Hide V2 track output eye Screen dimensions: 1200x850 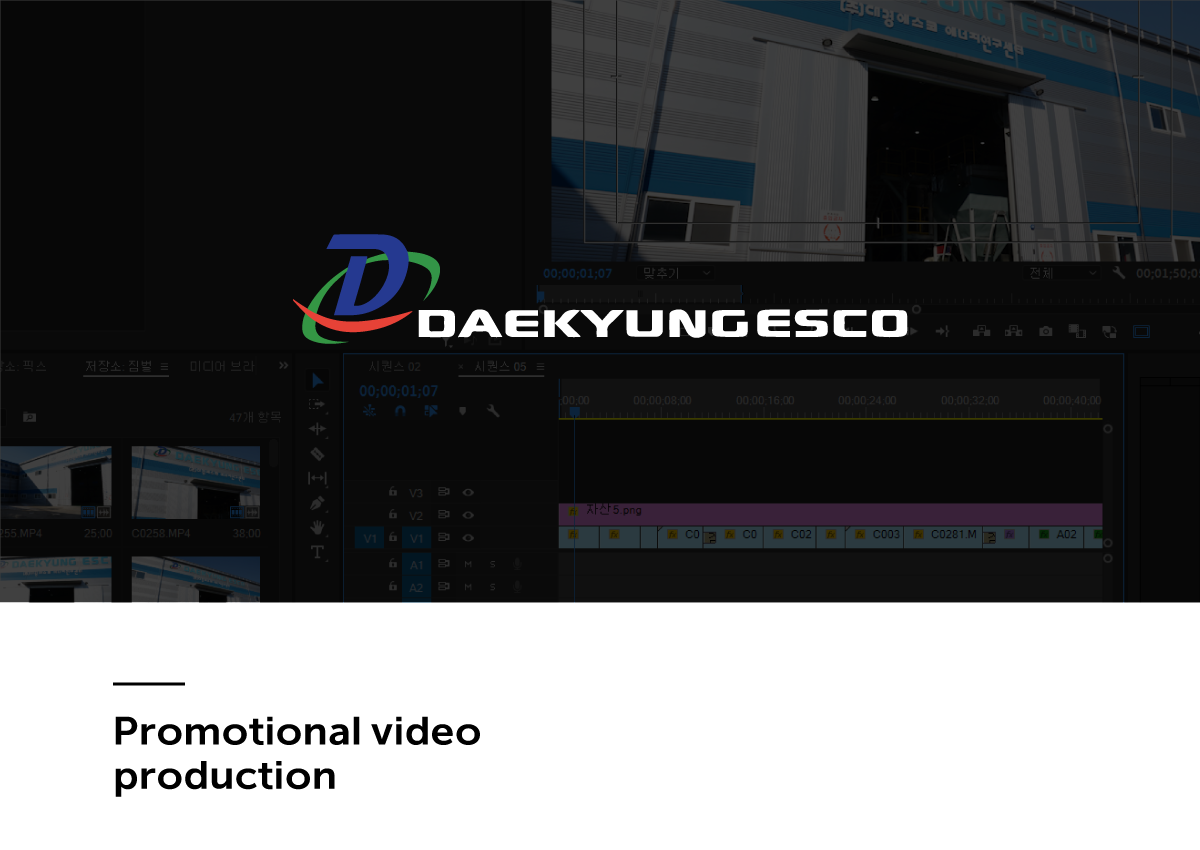(468, 515)
